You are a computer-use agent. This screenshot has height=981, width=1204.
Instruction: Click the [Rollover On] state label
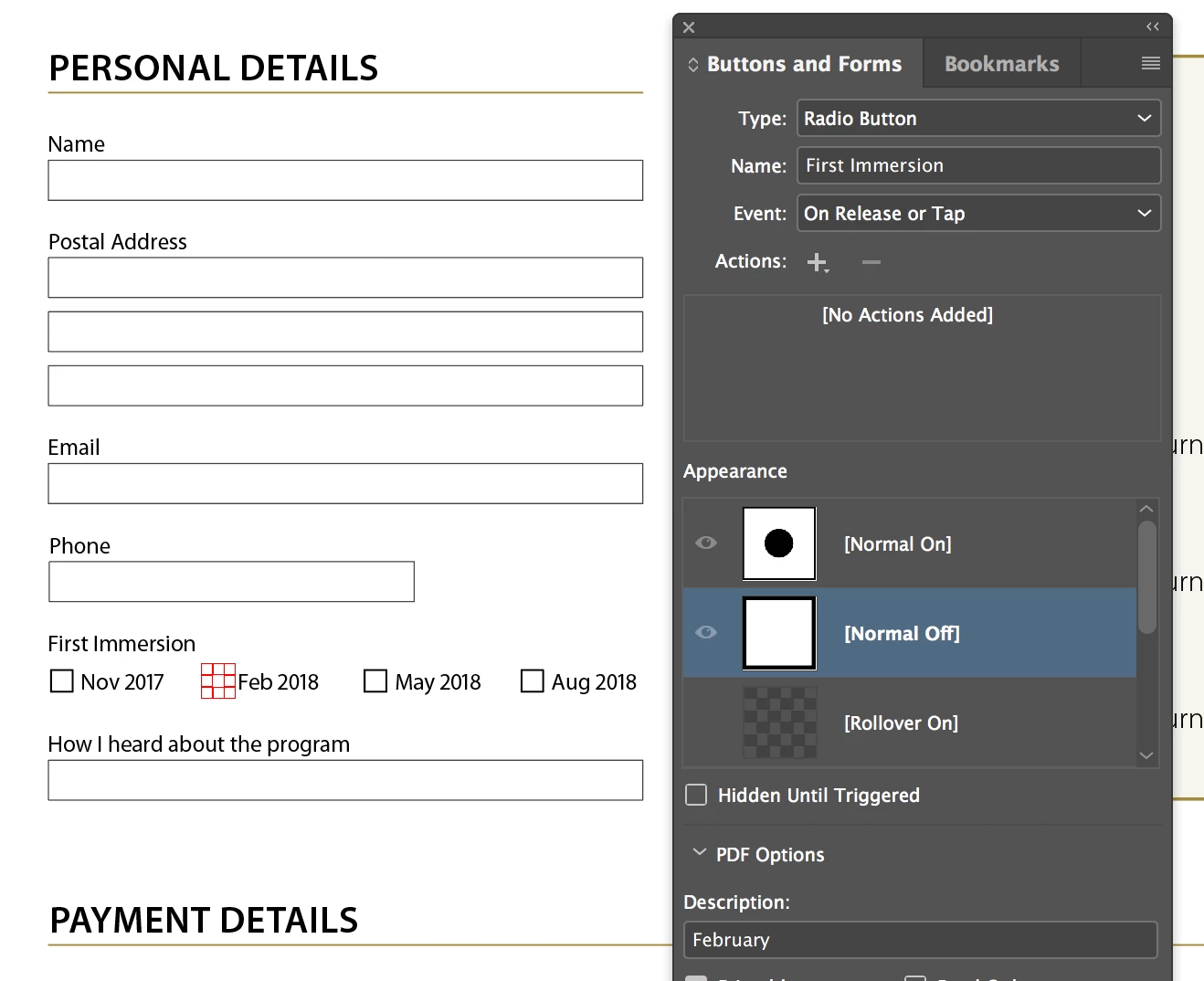pos(901,723)
